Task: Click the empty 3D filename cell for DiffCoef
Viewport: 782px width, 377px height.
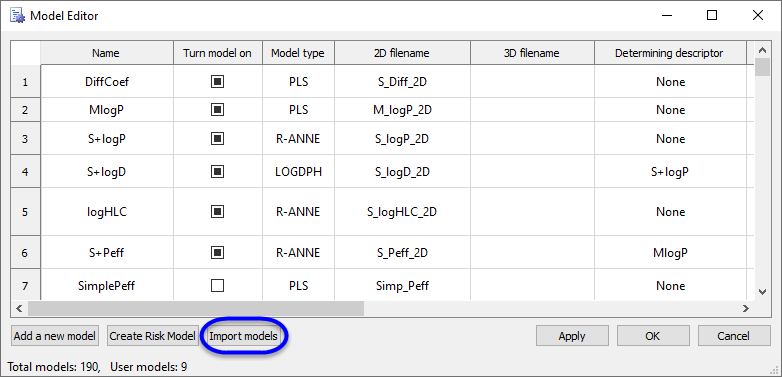Action: coord(532,82)
